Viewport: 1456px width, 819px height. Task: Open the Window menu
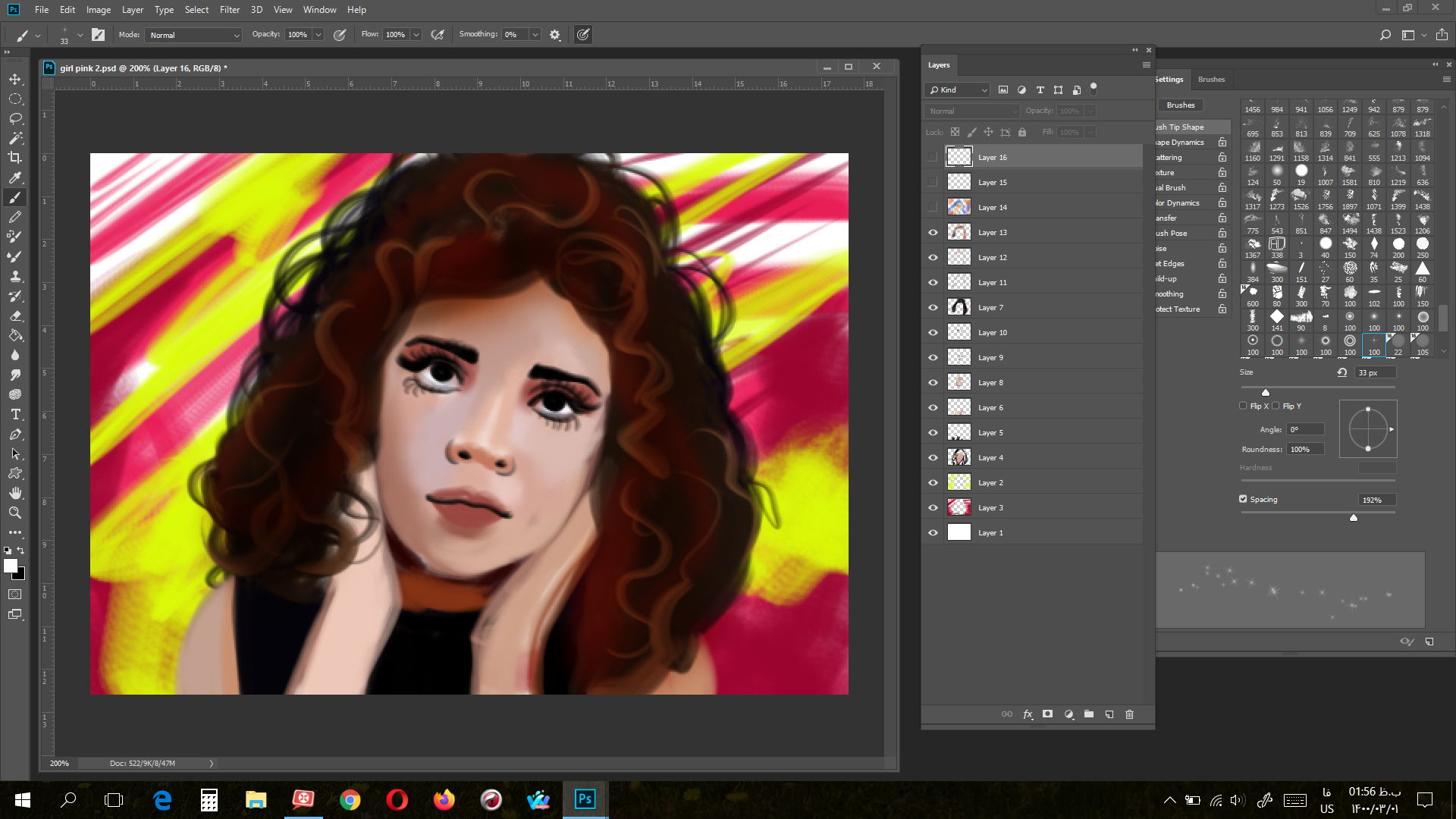point(320,10)
